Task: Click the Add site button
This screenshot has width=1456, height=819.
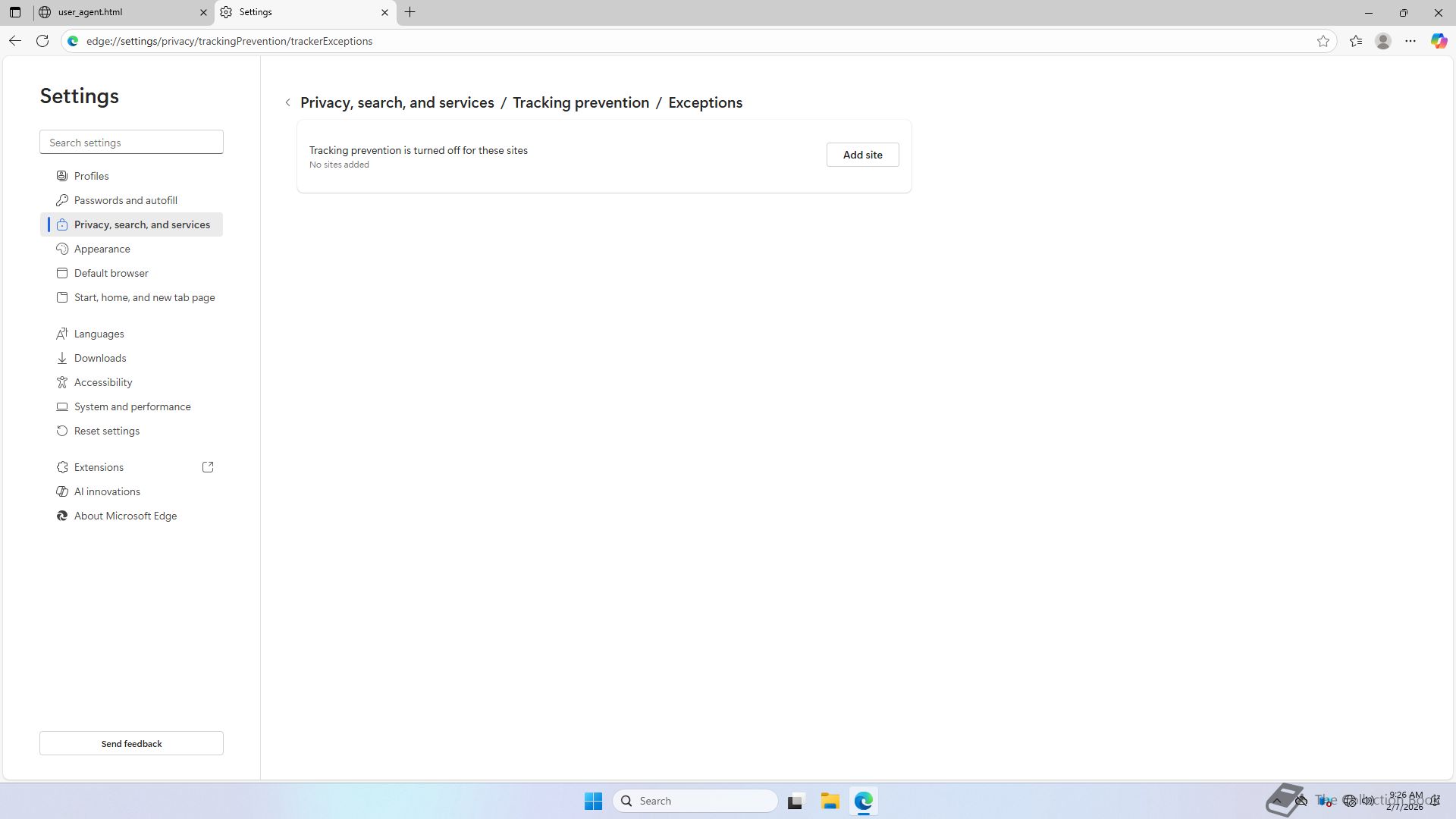Action: (862, 155)
